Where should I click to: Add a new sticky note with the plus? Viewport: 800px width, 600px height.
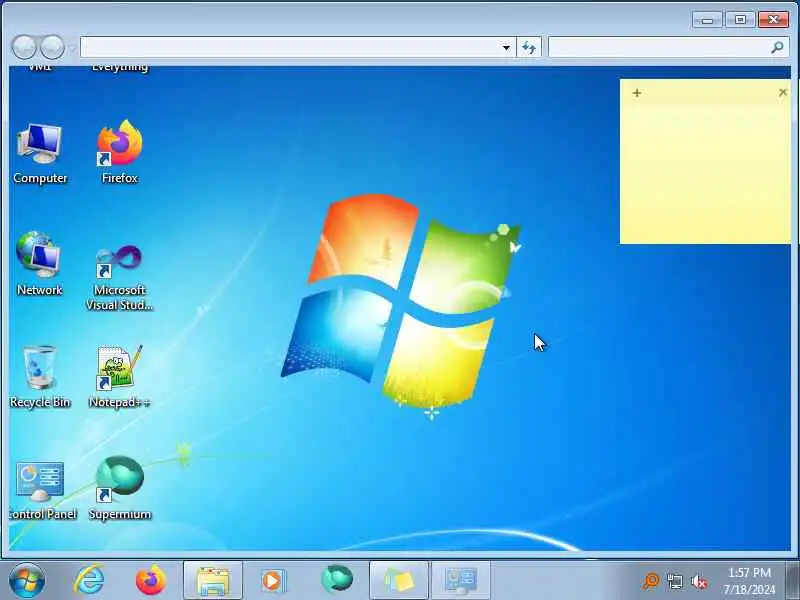pos(637,93)
